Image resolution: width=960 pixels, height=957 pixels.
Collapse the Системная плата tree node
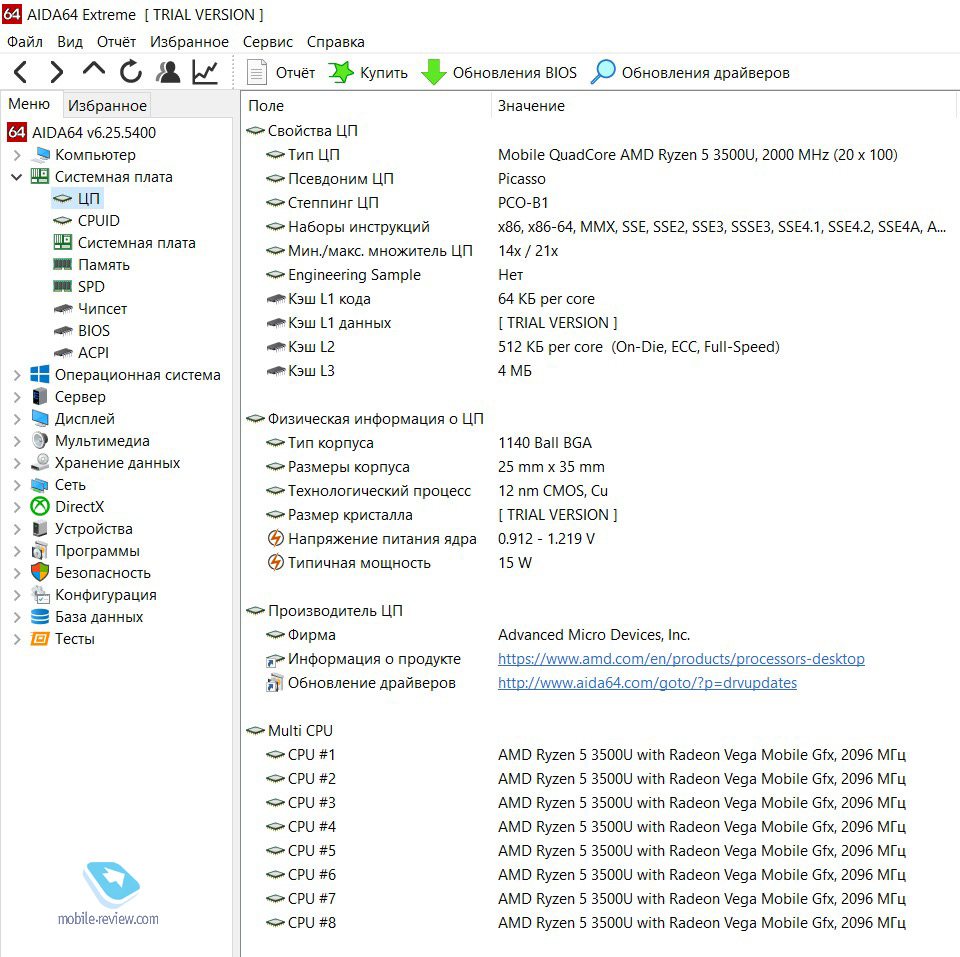[x=16, y=177]
